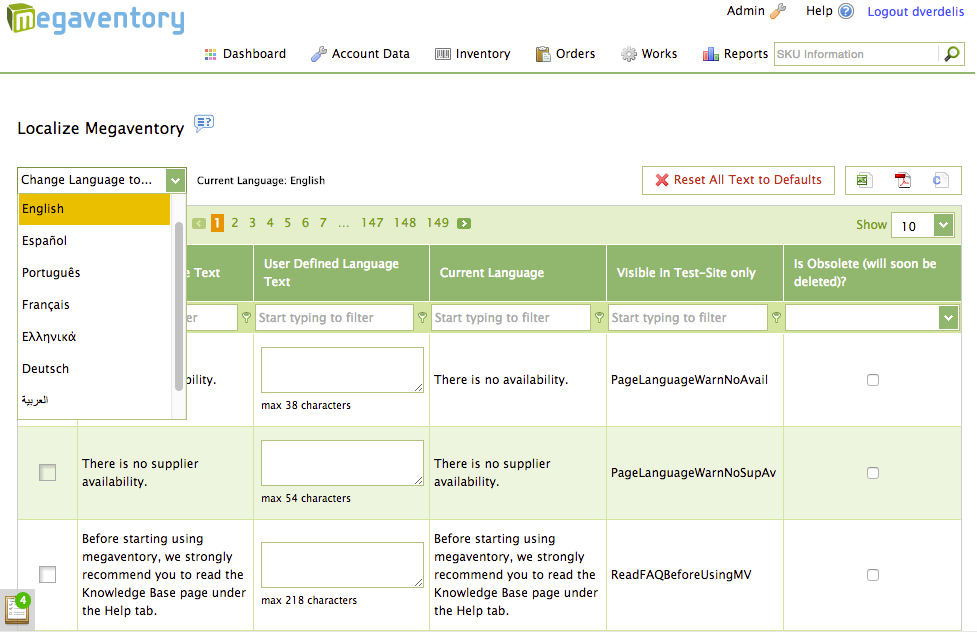The height and width of the screenshot is (632, 977).
Task: Select the row 'There is no supplier availability'
Action: (x=47, y=473)
